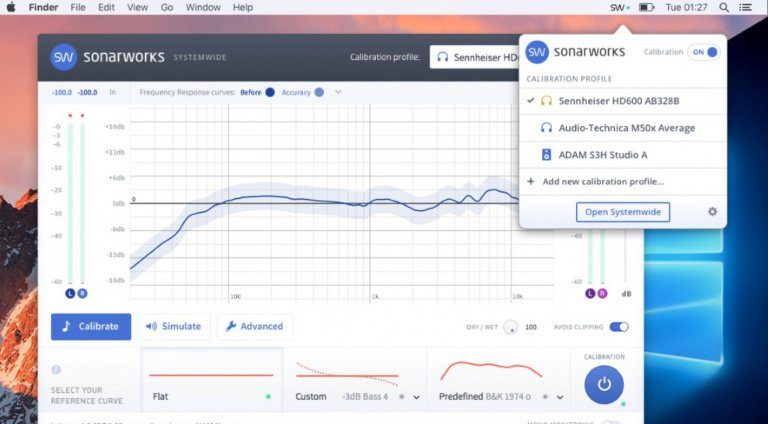The width and height of the screenshot is (768, 424).
Task: Click headphone icon beside Audio-Technica M50x
Action: click(546, 128)
